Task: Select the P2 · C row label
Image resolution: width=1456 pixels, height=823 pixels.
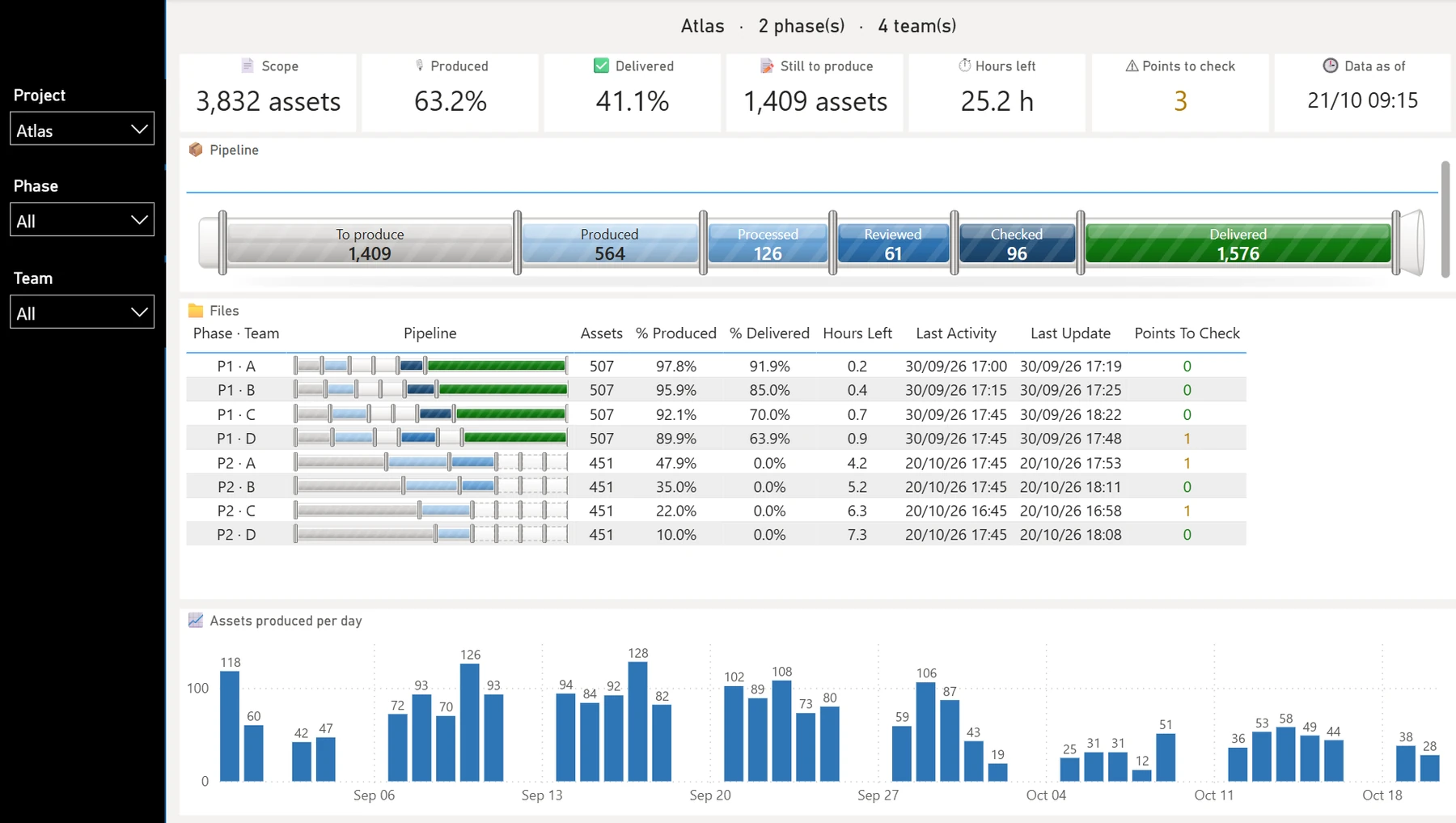Action: pos(236,511)
